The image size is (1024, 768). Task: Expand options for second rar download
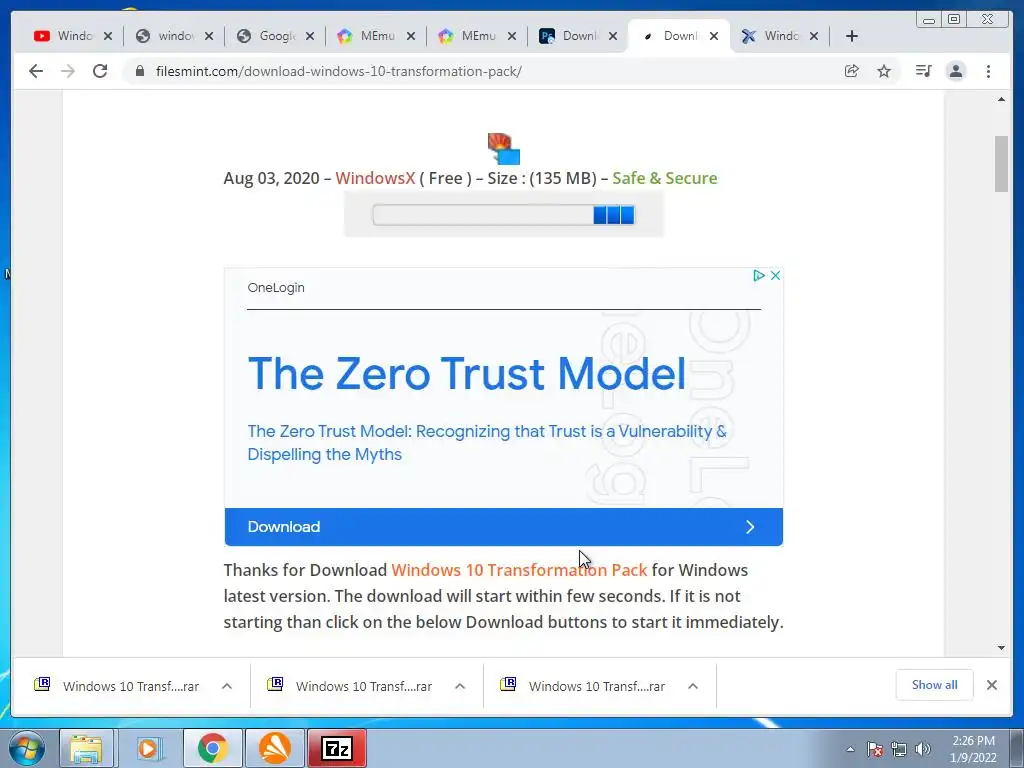click(460, 686)
